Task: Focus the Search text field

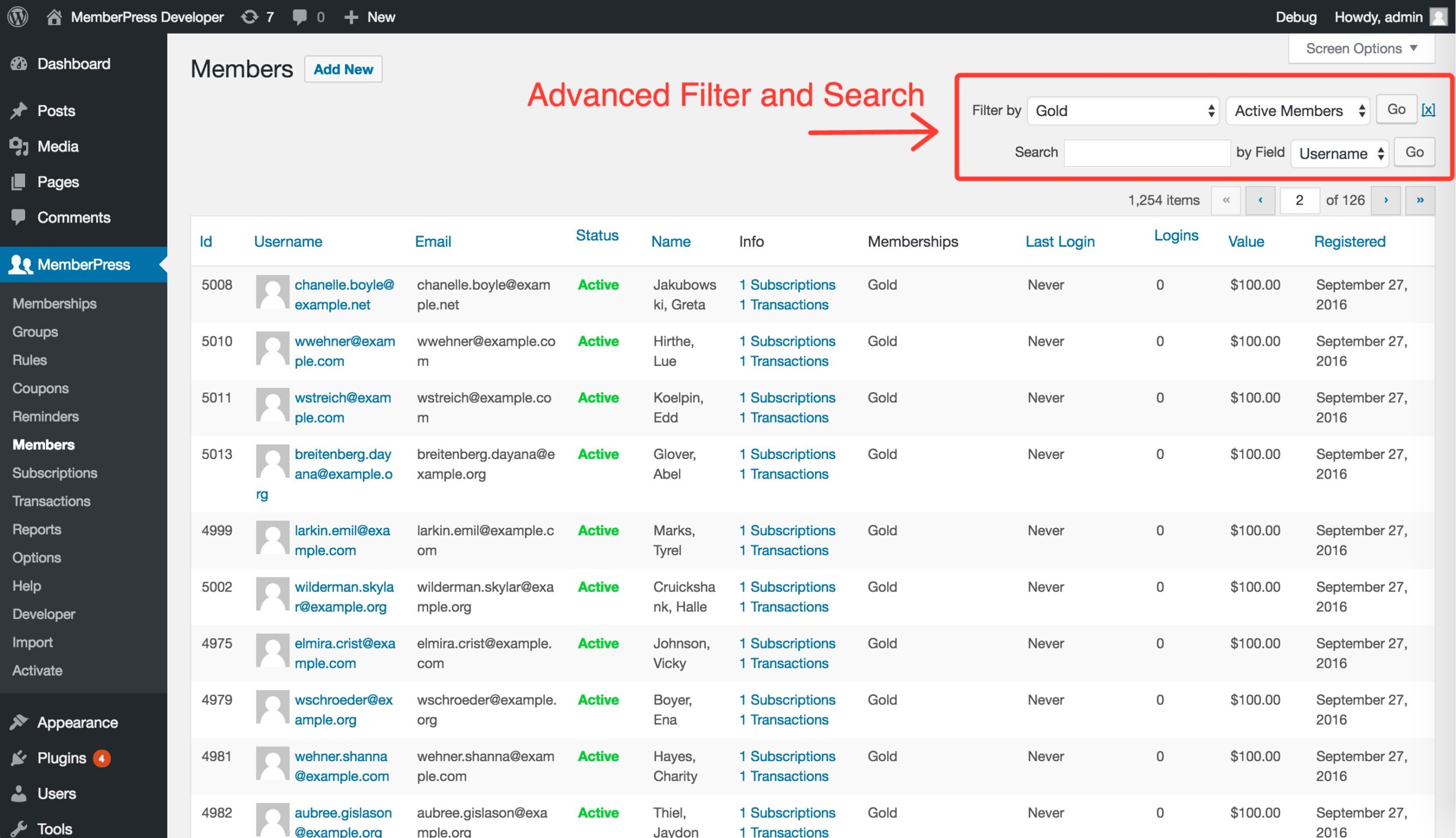Action: (1147, 152)
